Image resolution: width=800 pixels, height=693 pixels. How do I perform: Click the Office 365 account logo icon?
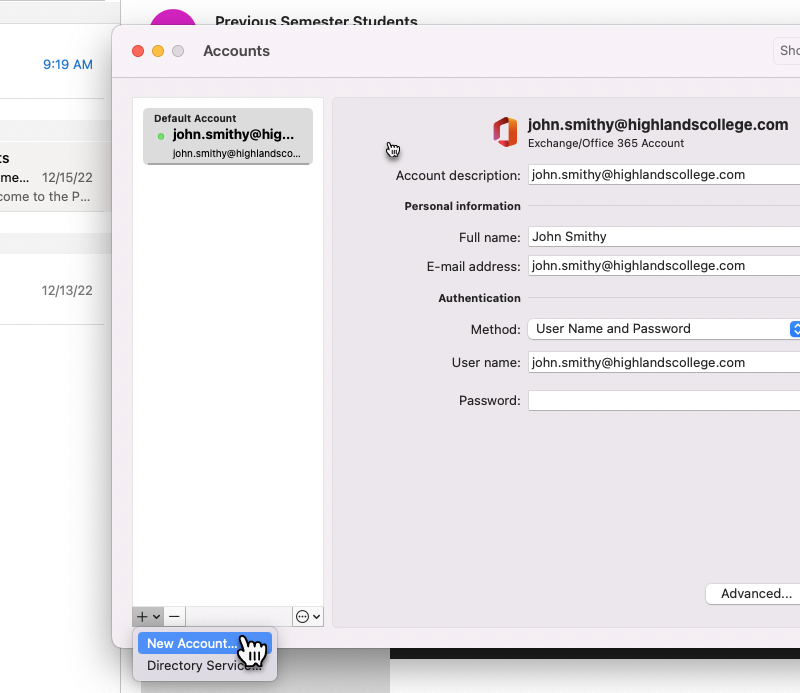pyautogui.click(x=506, y=131)
